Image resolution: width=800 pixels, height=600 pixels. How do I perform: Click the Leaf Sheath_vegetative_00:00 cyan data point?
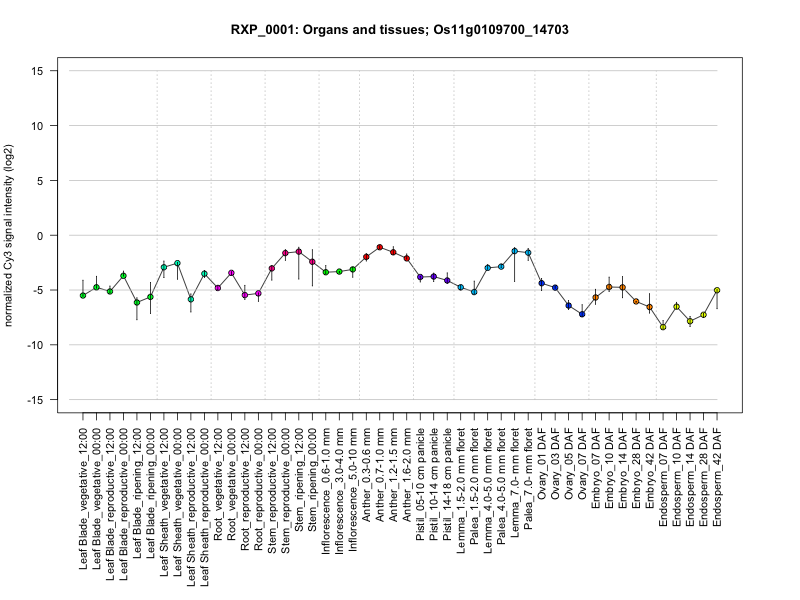pos(177,263)
